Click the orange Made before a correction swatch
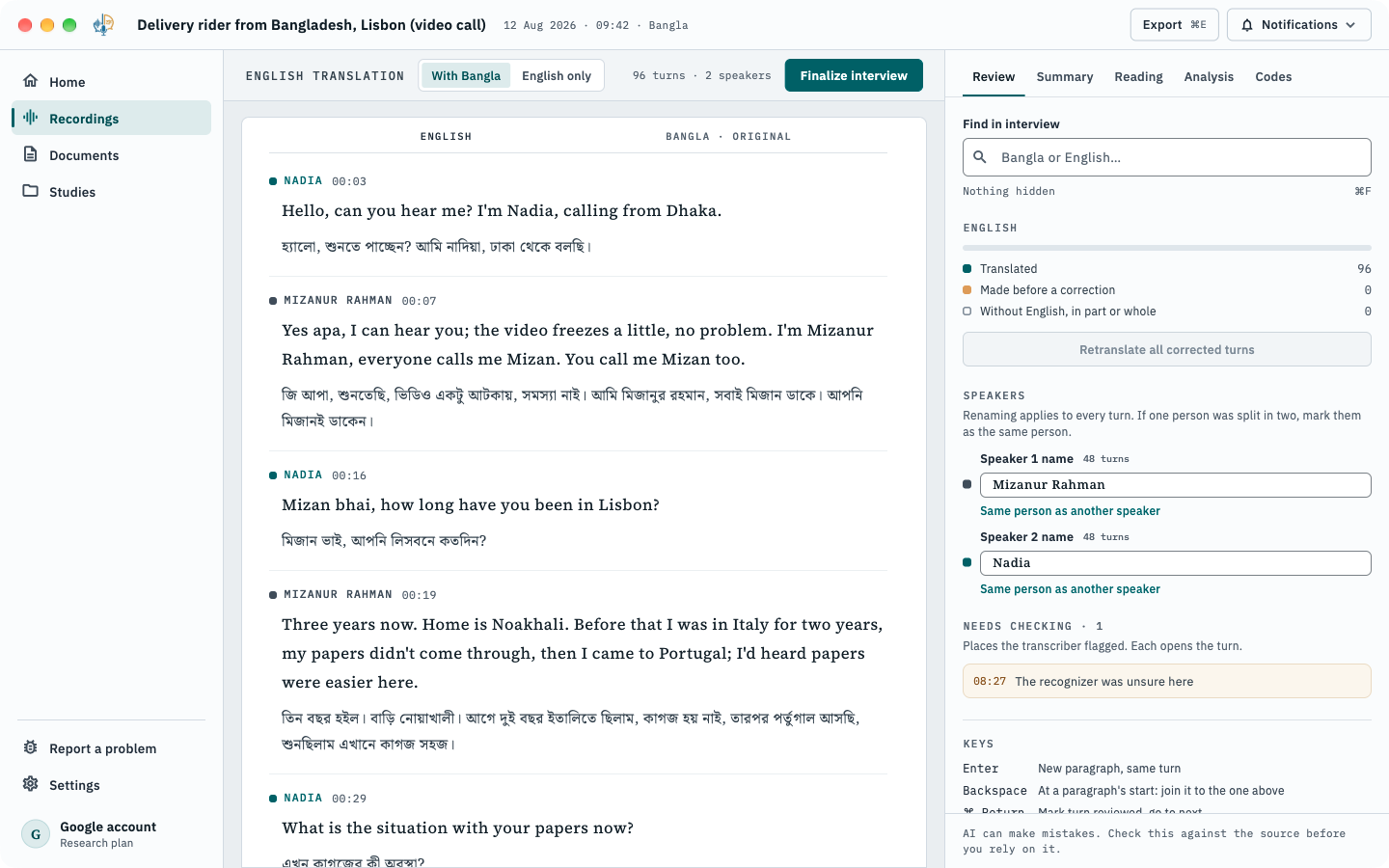The width and height of the screenshot is (1389, 868). pyautogui.click(x=967, y=290)
